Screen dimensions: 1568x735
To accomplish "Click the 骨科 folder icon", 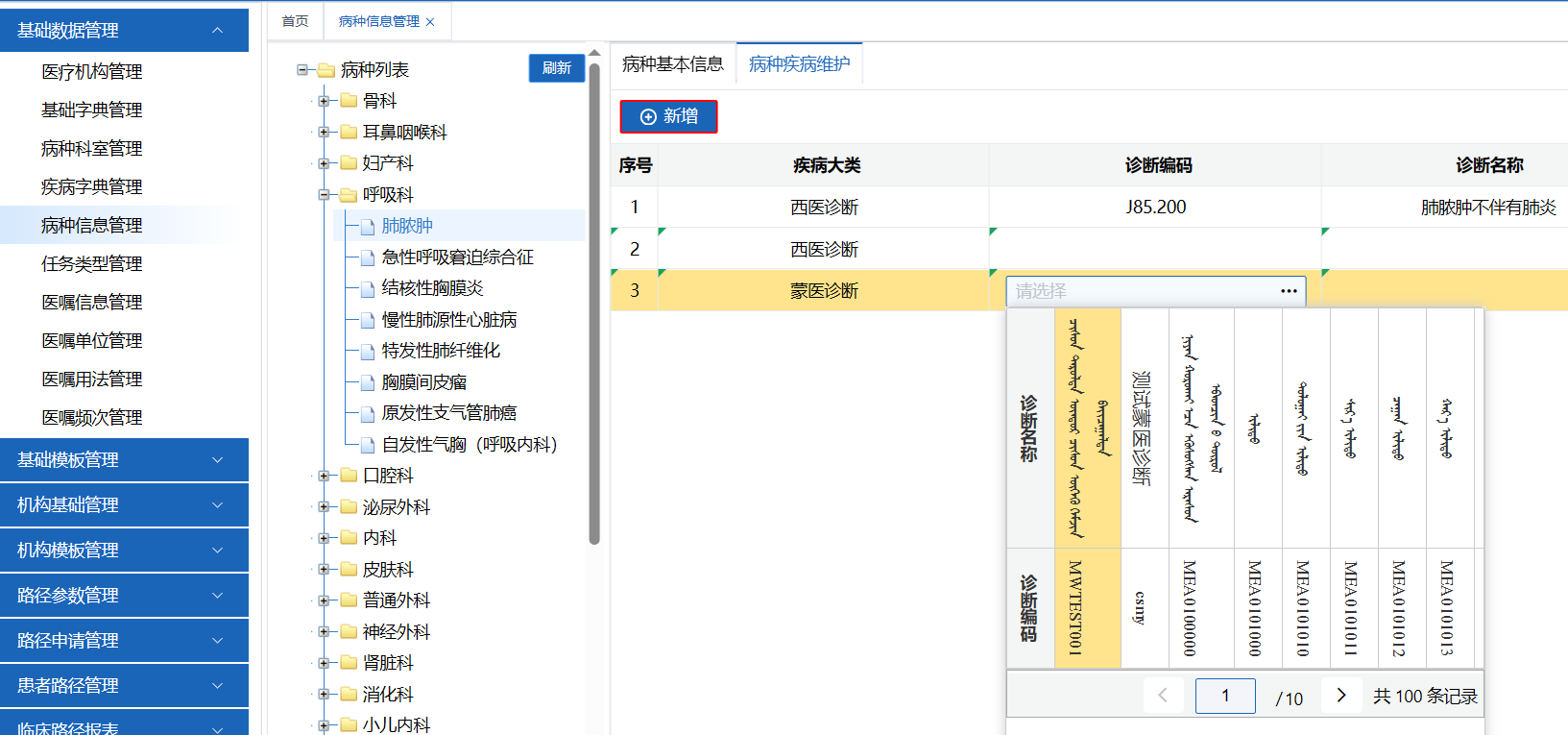I will (349, 101).
